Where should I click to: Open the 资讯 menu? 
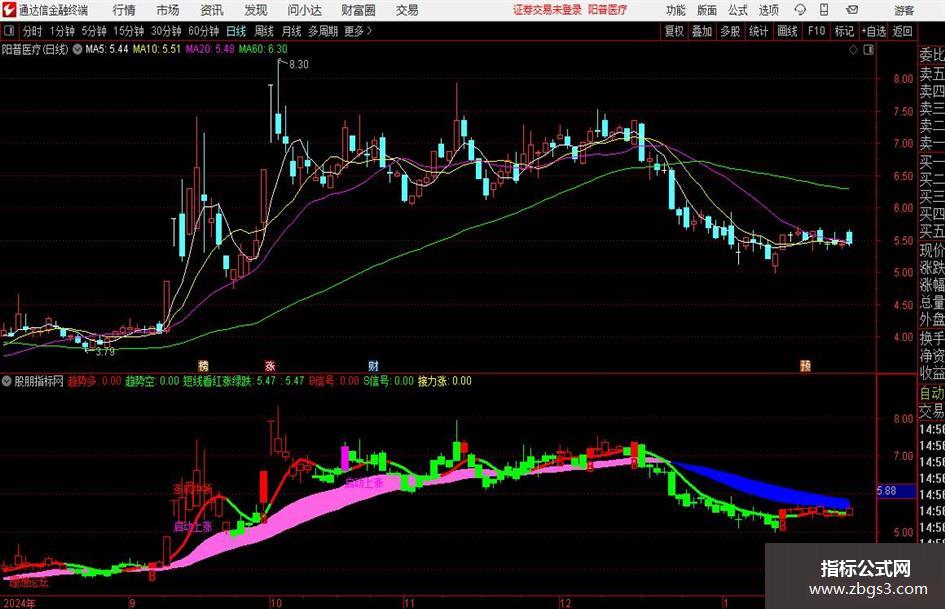[x=212, y=10]
